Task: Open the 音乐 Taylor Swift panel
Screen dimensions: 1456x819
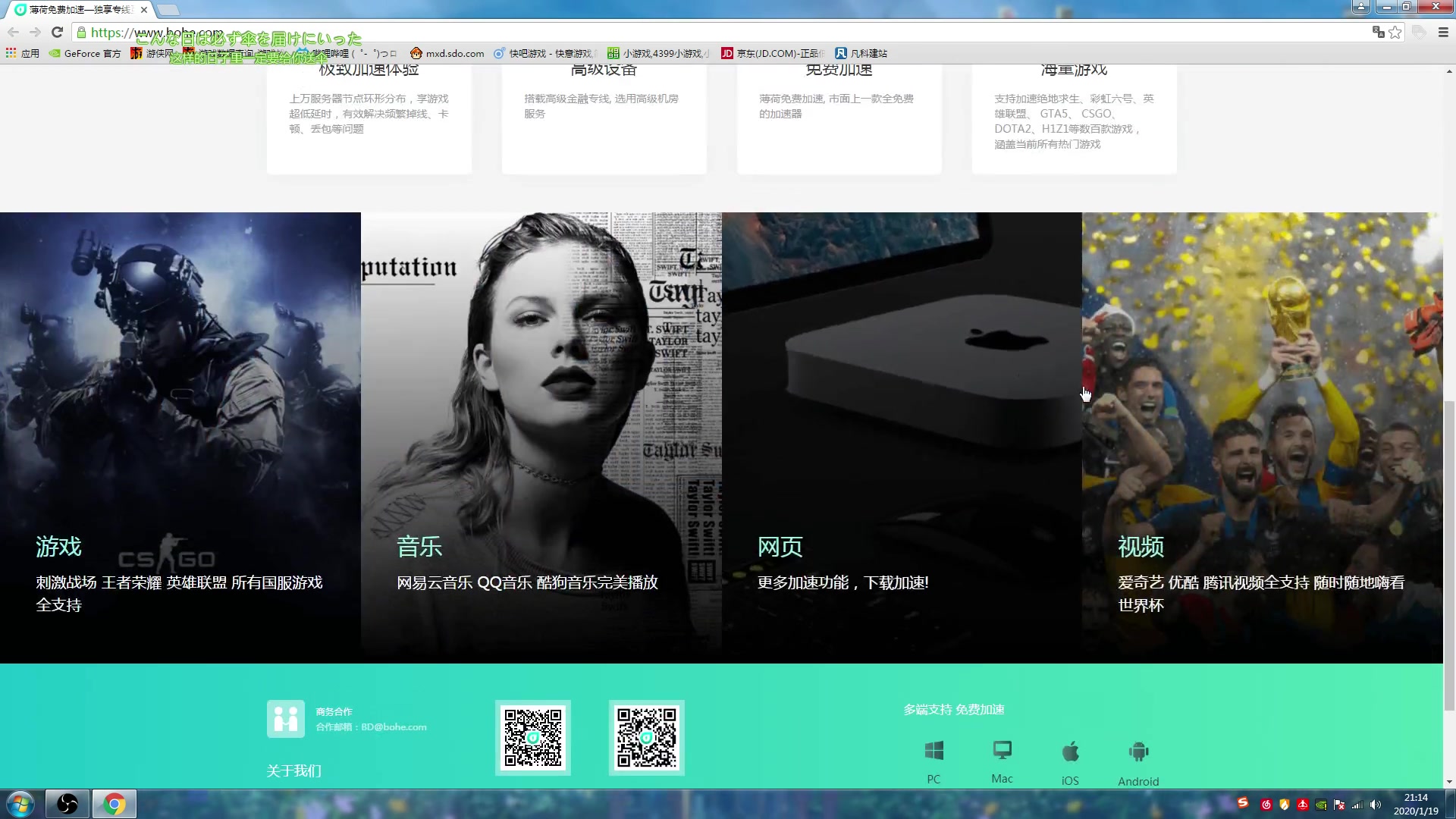Action: coord(541,438)
